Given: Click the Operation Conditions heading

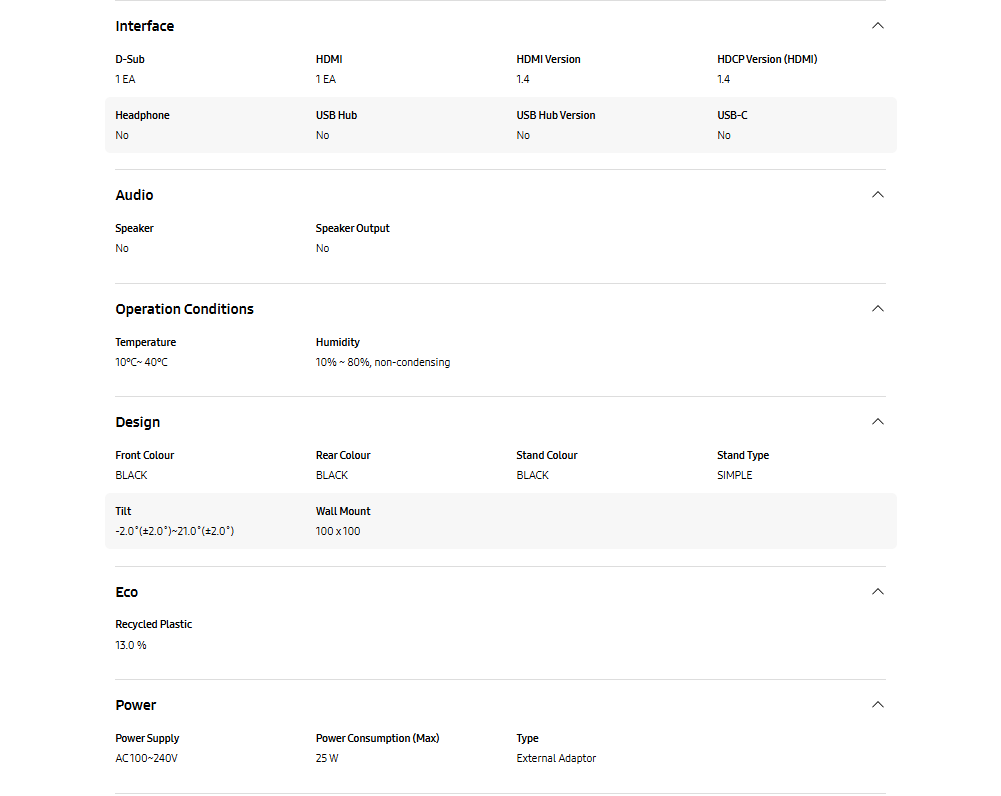Looking at the screenshot, I should [184, 309].
